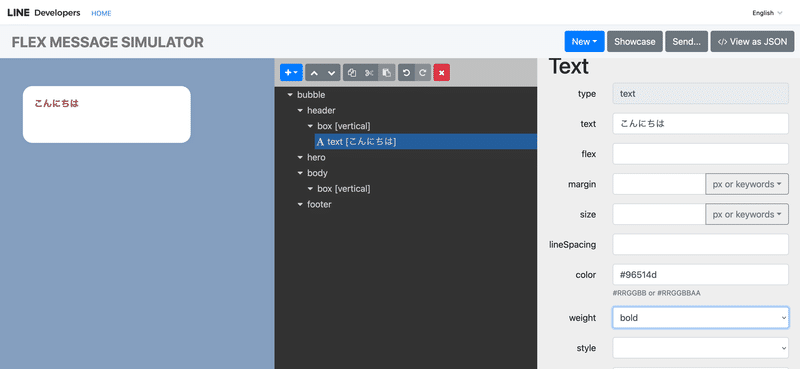Select box [vertical] under body
The image size is (800, 369).
(x=343, y=189)
